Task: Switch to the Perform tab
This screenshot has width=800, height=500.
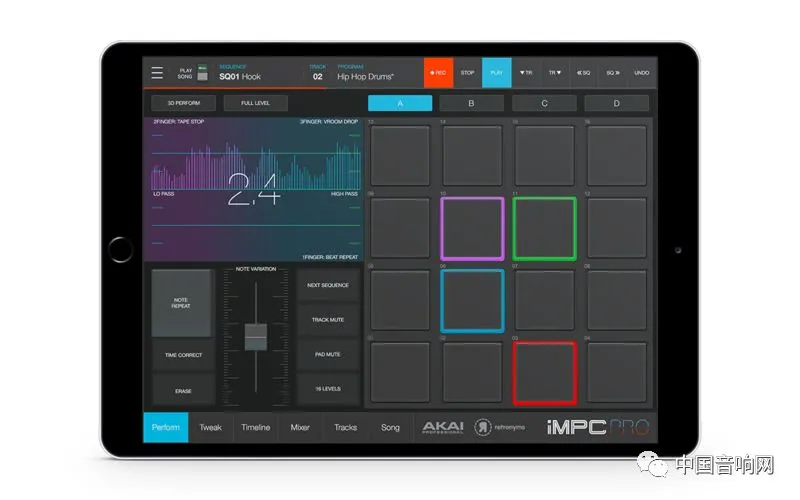Action: click(x=166, y=428)
